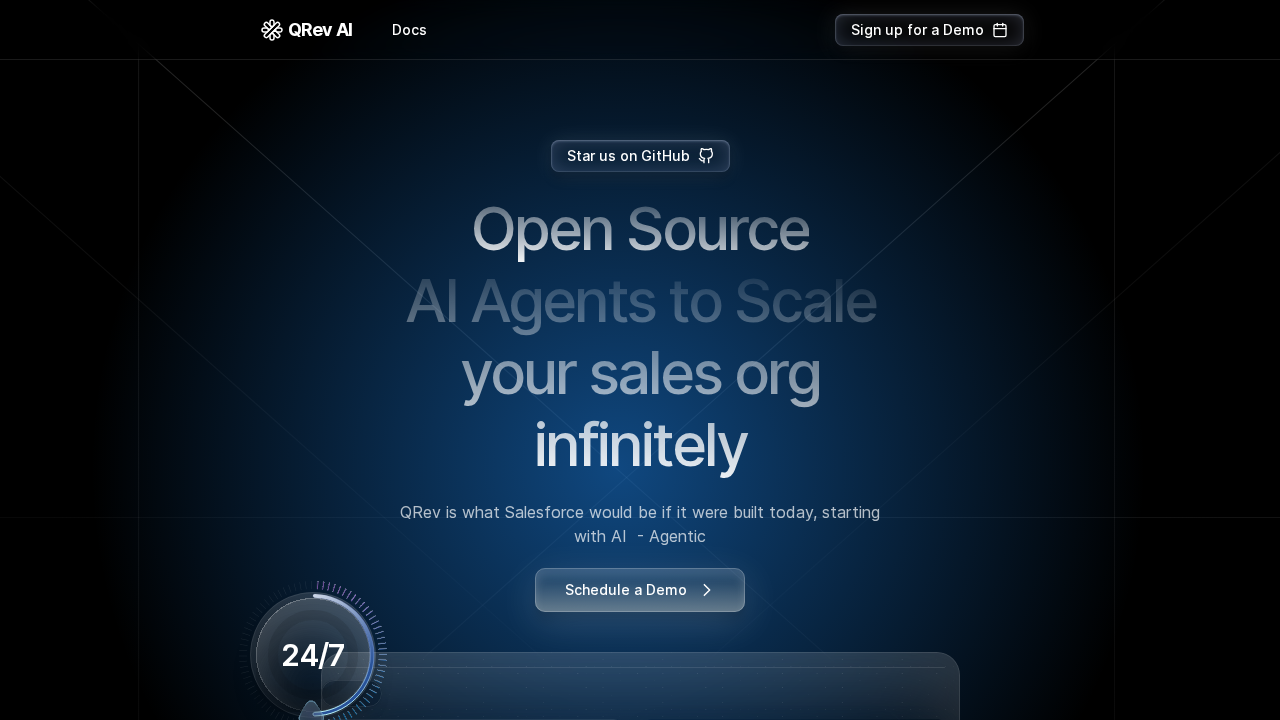The height and width of the screenshot is (720, 1280).
Task: Click the chevron arrow inside Schedule a Demo
Action: (x=707, y=590)
